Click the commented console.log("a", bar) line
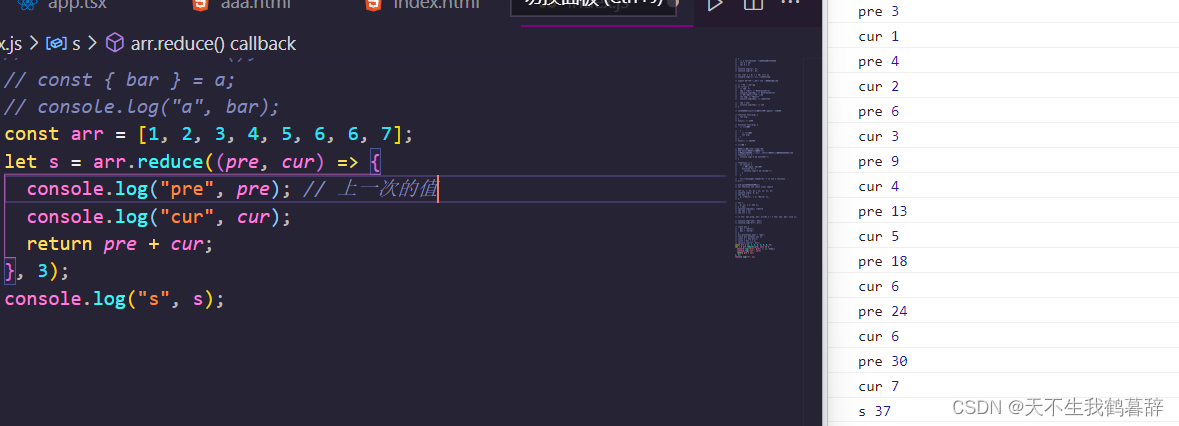 [142, 107]
